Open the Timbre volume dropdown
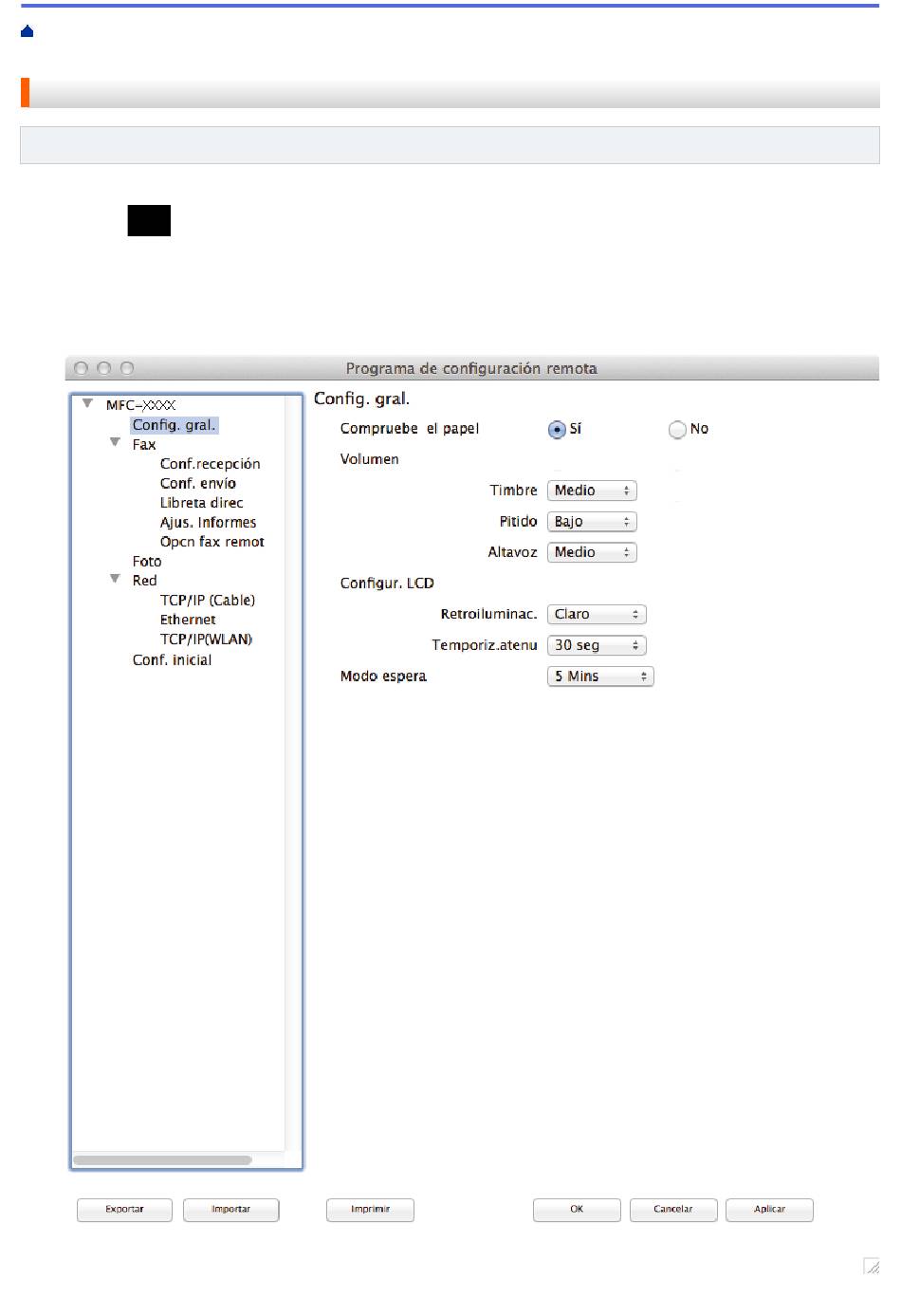 (592, 491)
